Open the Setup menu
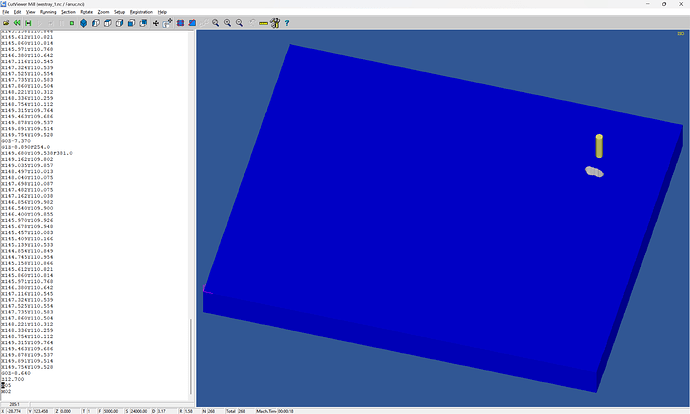 pyautogui.click(x=119, y=12)
